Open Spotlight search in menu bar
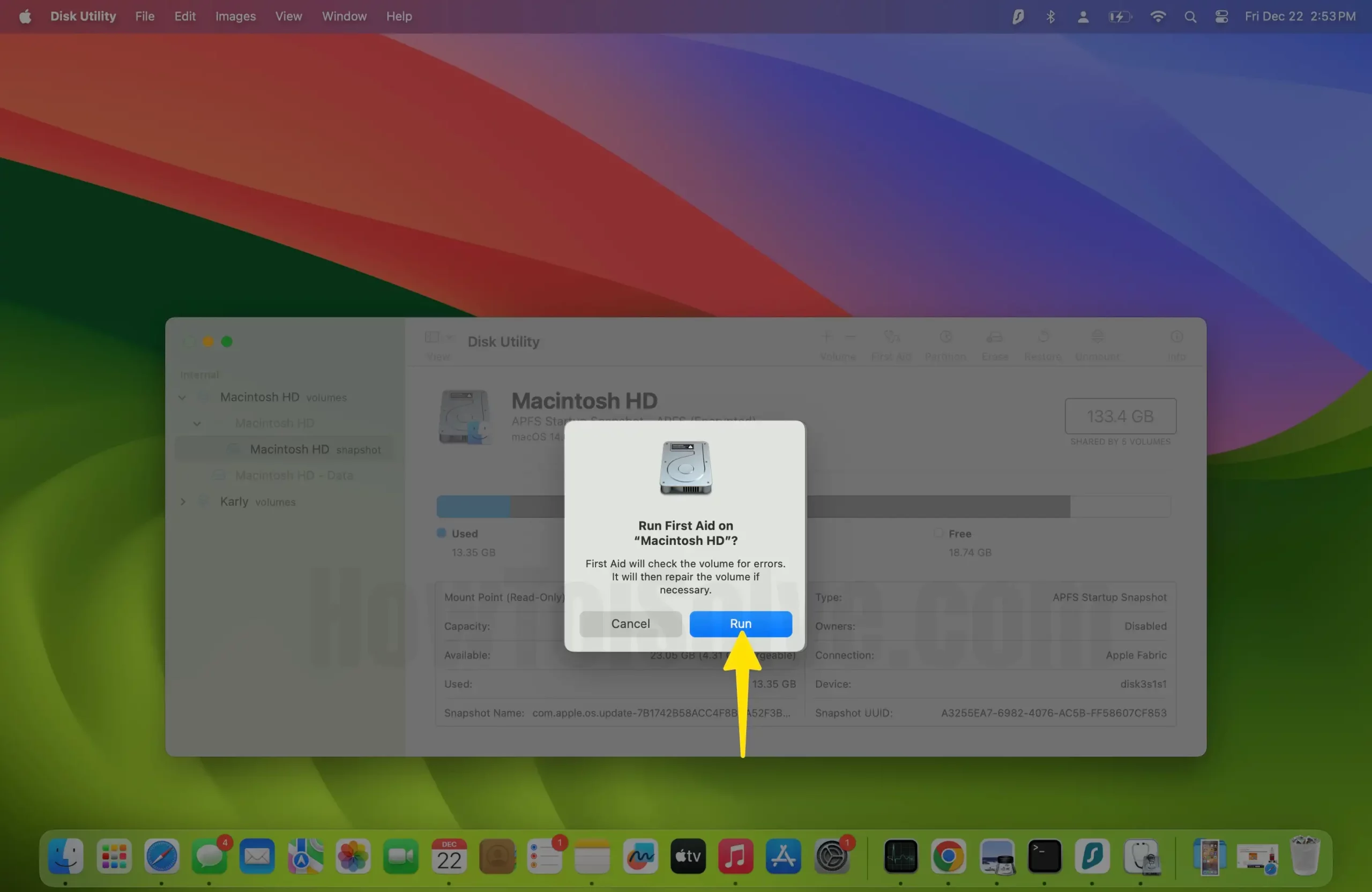The width and height of the screenshot is (1372, 892). 1190,17
